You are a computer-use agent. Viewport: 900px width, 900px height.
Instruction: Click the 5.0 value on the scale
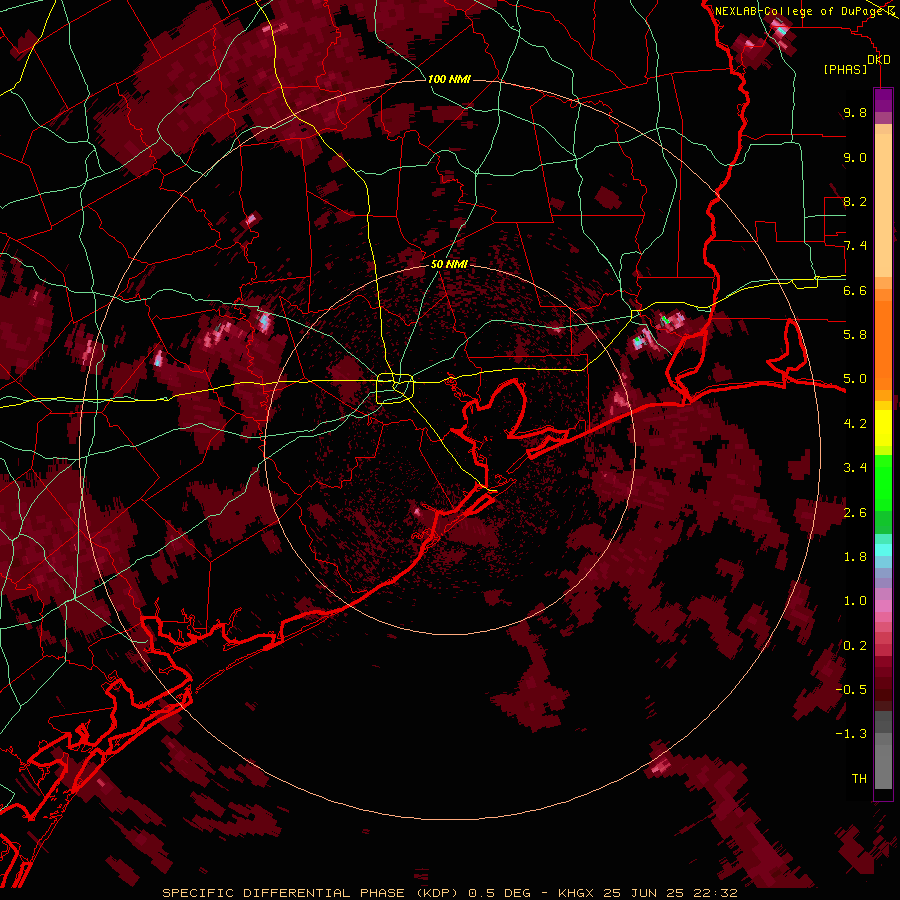855,379
